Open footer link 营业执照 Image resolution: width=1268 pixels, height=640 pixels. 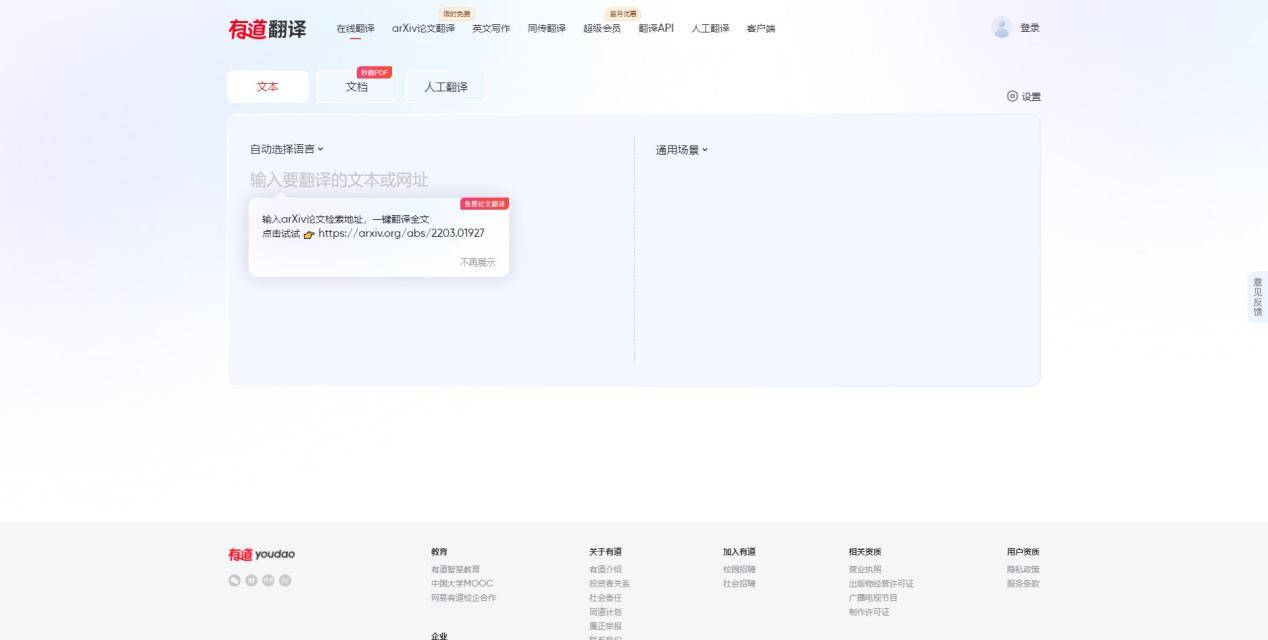[x=865, y=569]
